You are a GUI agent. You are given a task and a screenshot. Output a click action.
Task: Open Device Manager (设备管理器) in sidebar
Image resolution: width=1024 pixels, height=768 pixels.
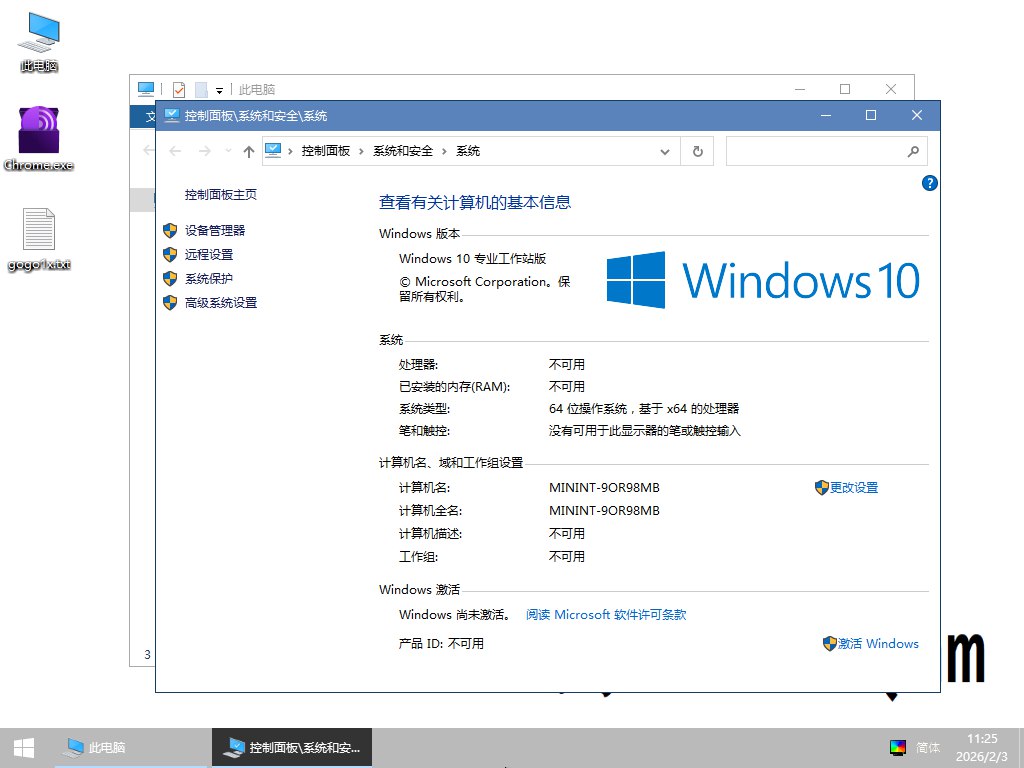point(214,230)
